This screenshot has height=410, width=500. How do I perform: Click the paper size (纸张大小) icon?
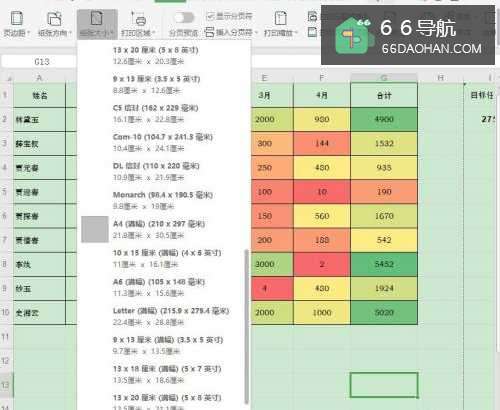click(x=97, y=18)
